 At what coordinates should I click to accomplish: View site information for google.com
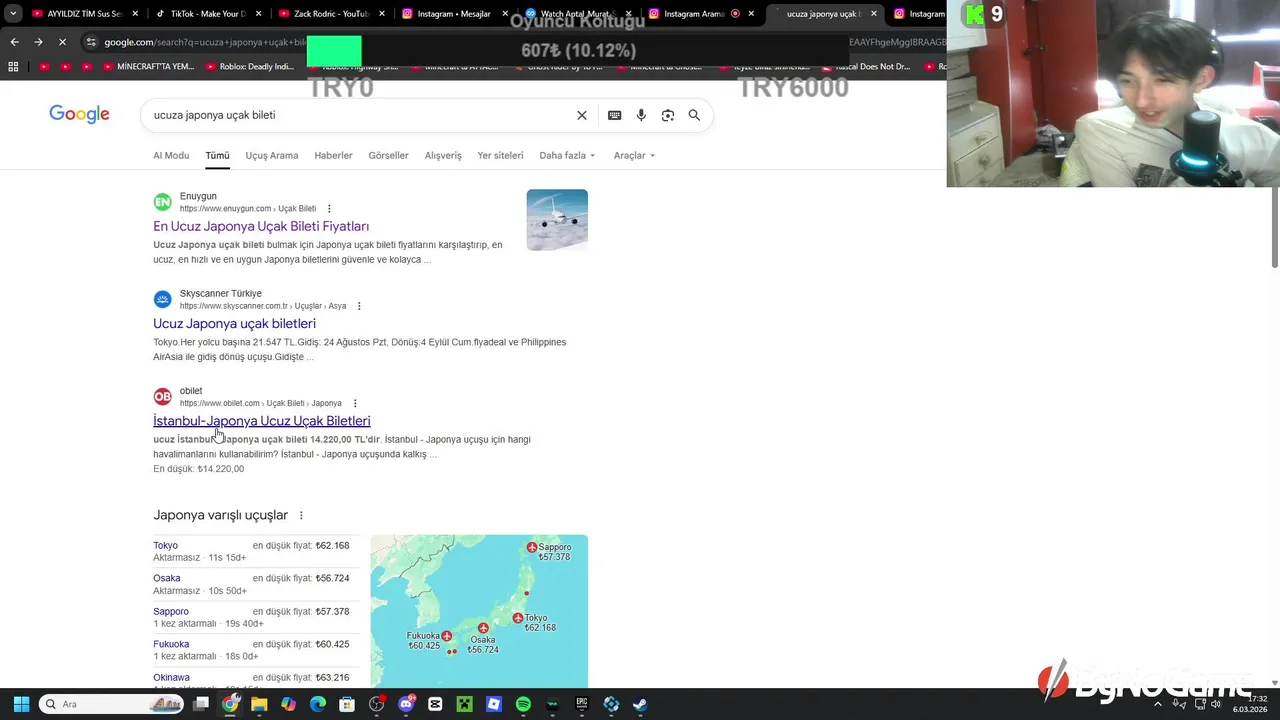pyautogui.click(x=92, y=42)
